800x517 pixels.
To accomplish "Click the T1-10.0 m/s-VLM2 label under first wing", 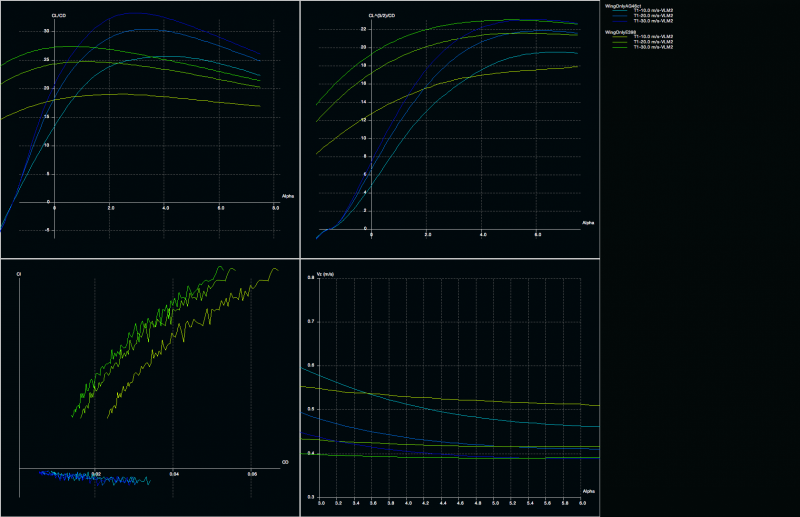I will [x=652, y=11].
